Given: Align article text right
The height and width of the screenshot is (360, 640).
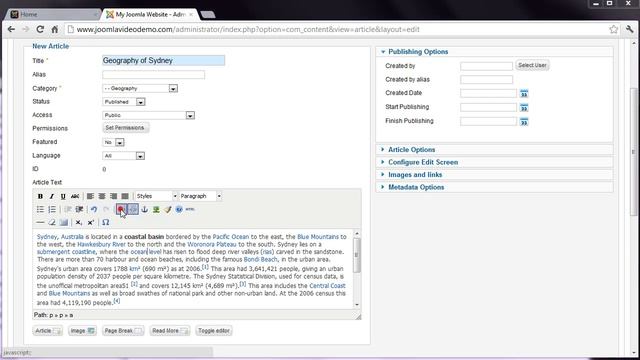Looking at the screenshot, I should click(x=113, y=196).
